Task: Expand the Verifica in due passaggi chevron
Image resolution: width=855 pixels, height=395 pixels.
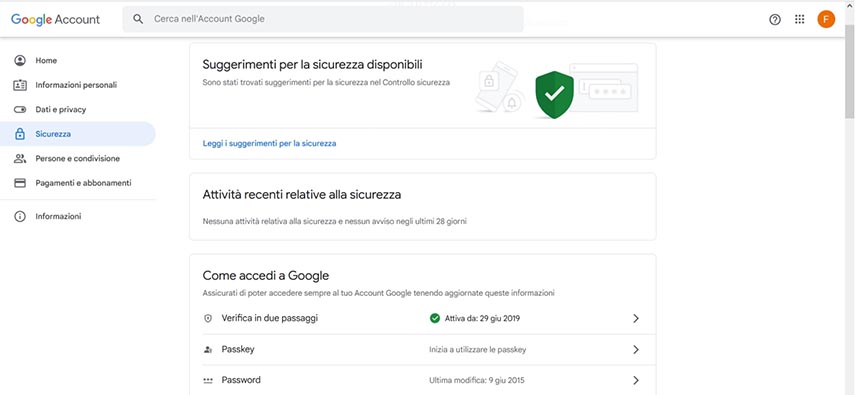Action: point(636,319)
